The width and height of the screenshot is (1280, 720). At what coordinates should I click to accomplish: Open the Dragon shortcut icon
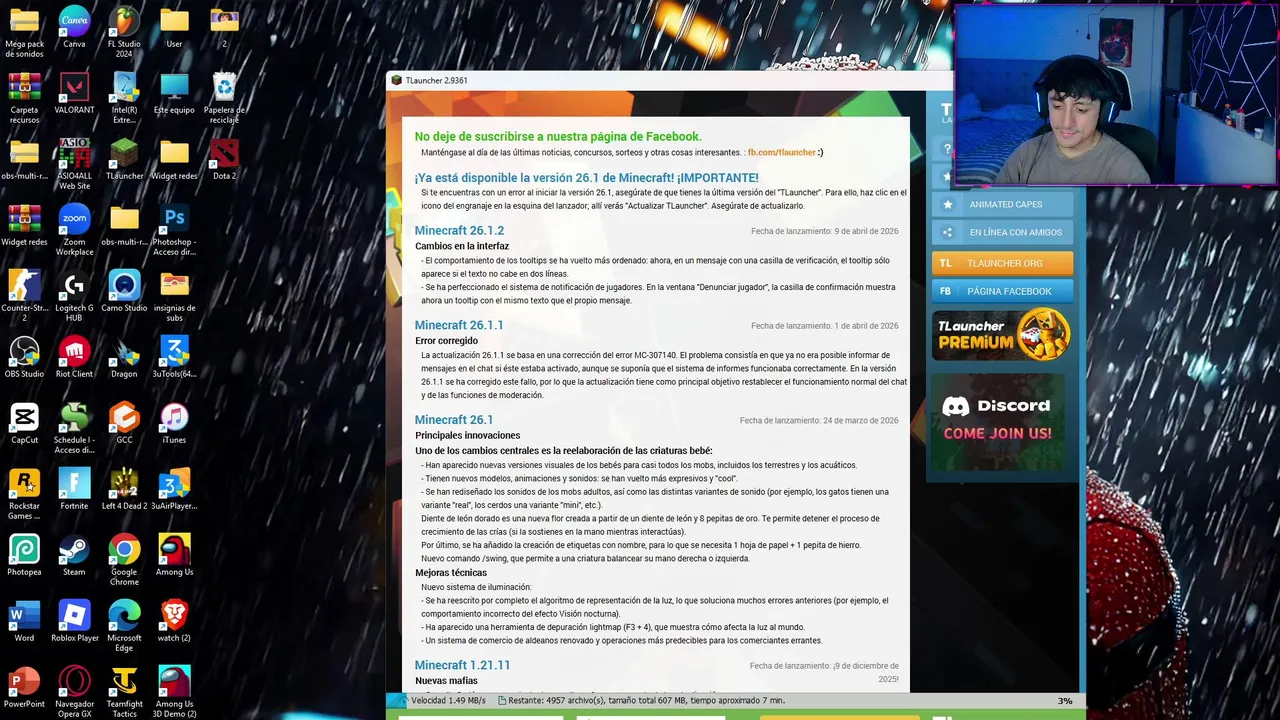(x=124, y=358)
